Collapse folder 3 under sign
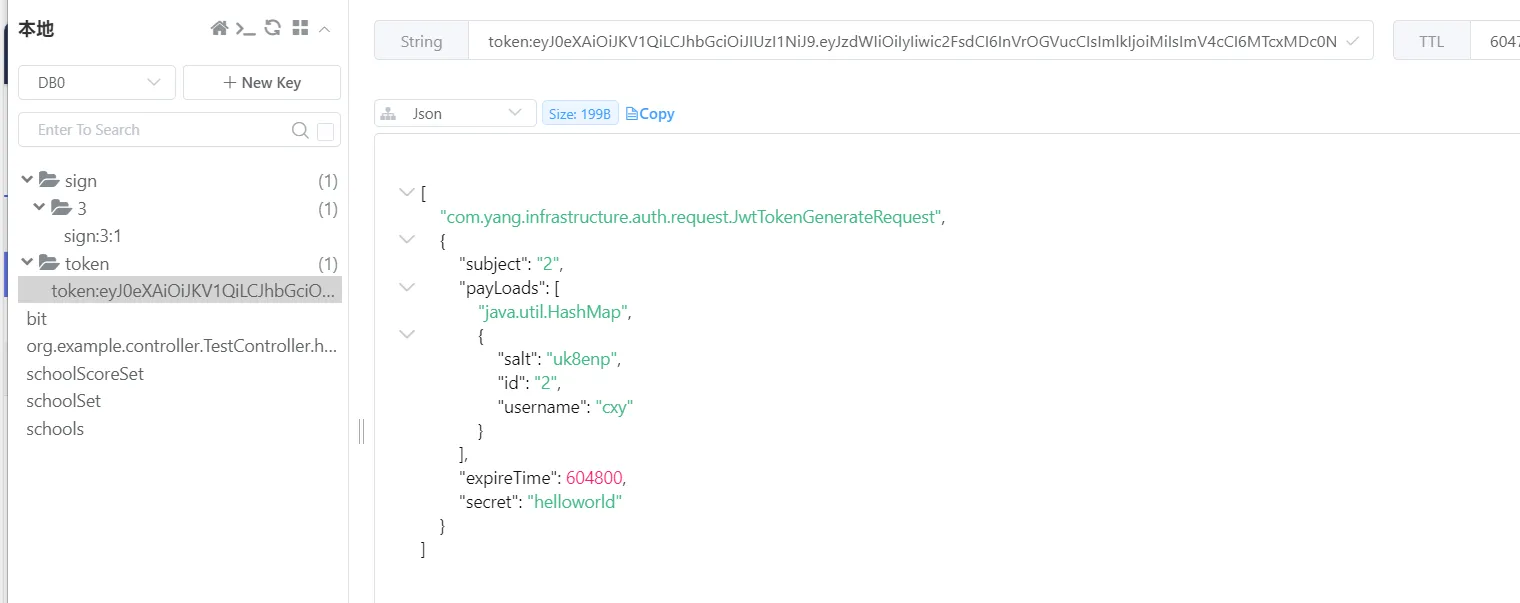 [x=40, y=208]
